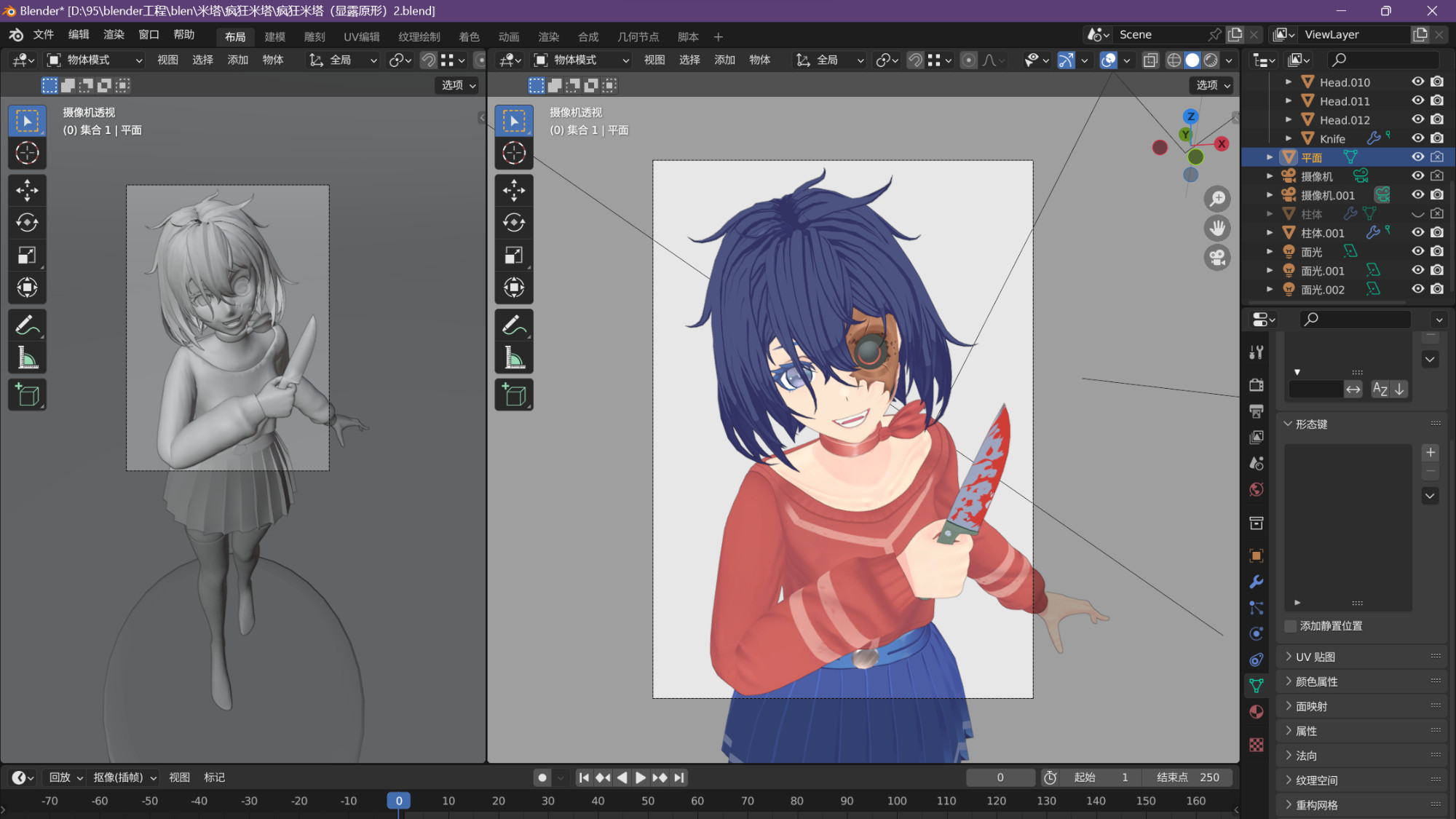Screen dimensions: 1456x819
Task: Select the Rotate tool in left viewport
Action: (27, 223)
